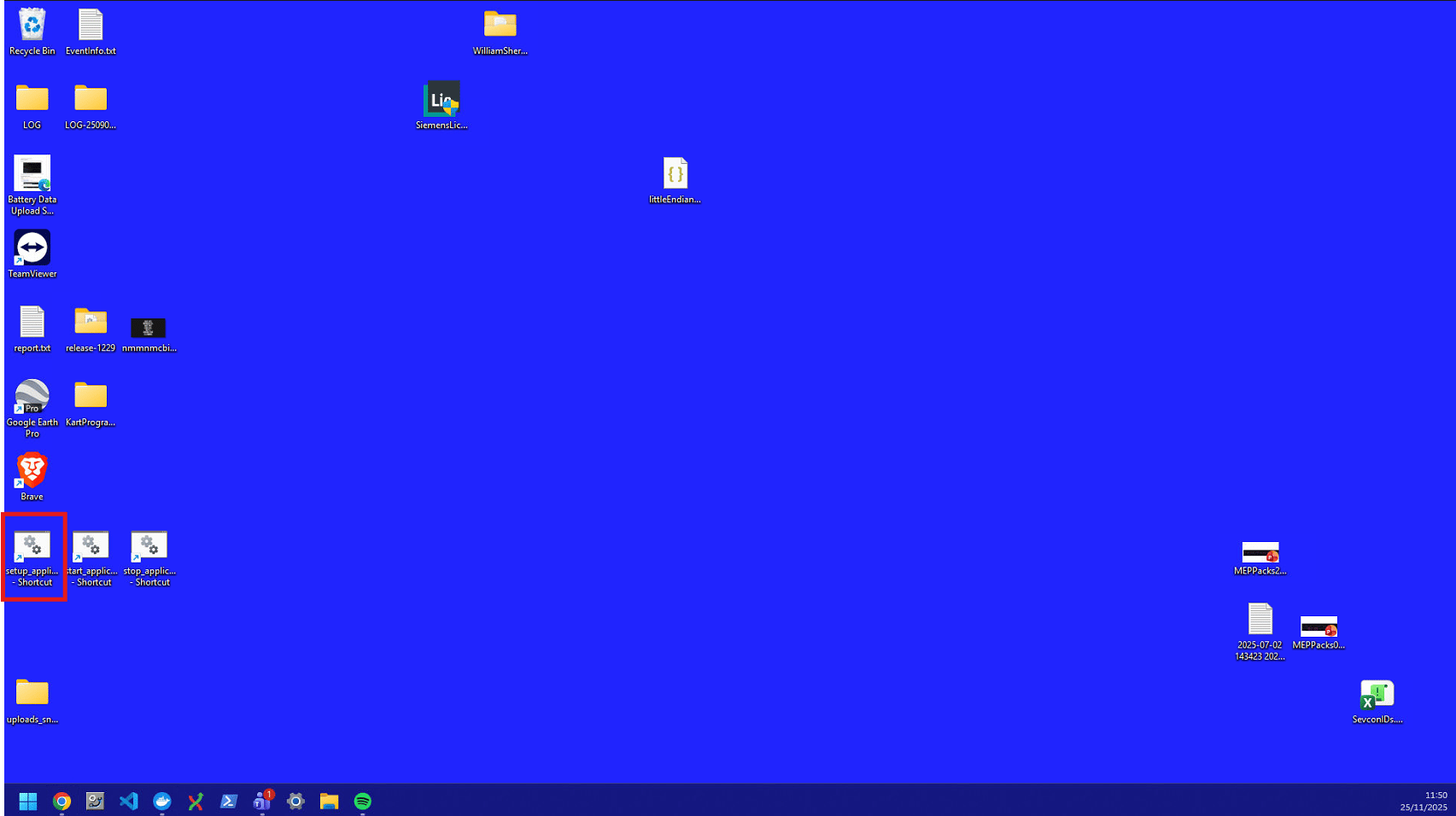Click the green and red crossed-arrows taskbar icon

[x=196, y=801]
